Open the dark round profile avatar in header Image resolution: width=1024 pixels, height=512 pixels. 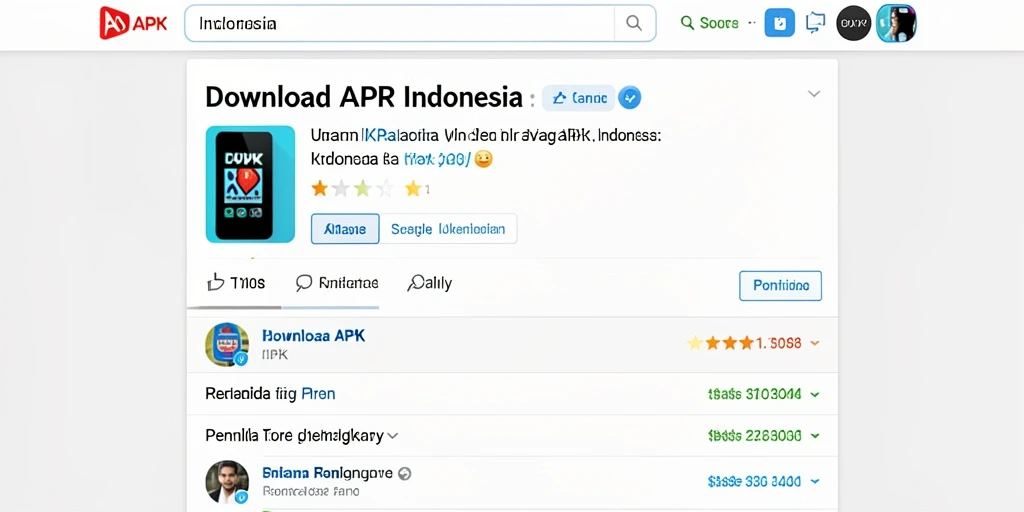(x=854, y=24)
